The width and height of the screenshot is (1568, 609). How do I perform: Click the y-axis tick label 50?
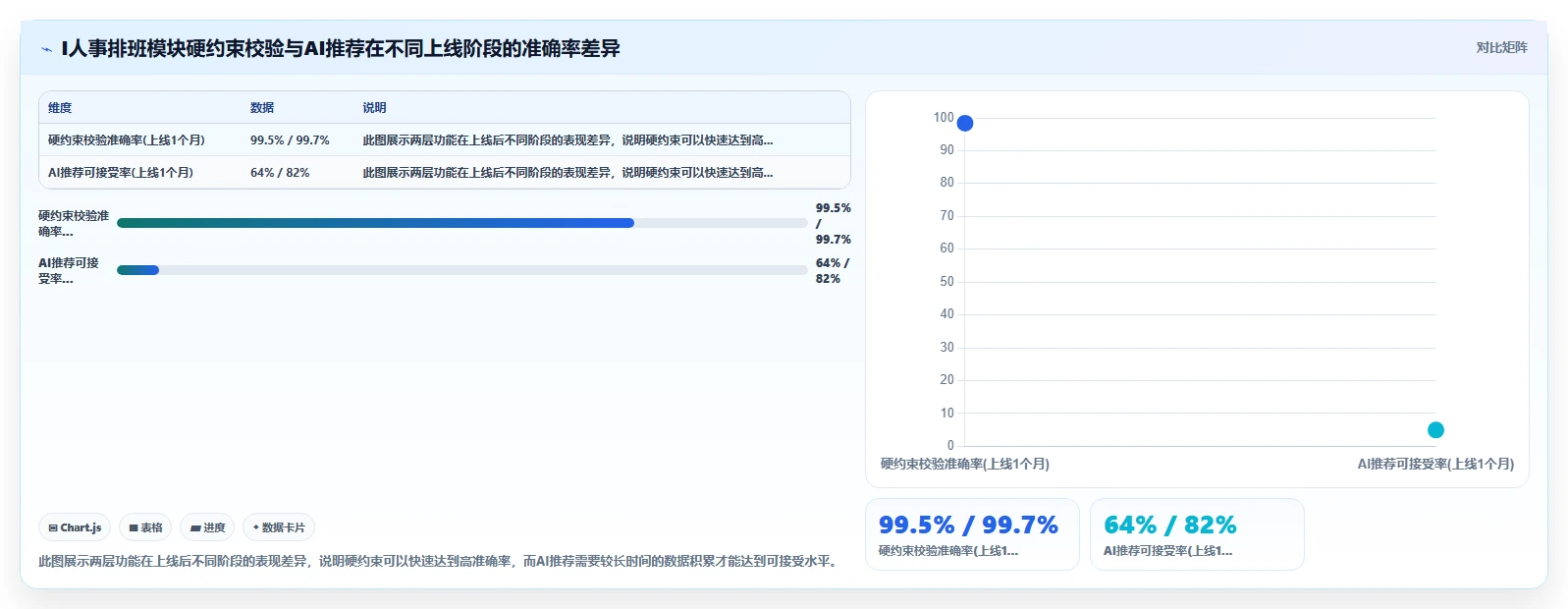point(946,281)
